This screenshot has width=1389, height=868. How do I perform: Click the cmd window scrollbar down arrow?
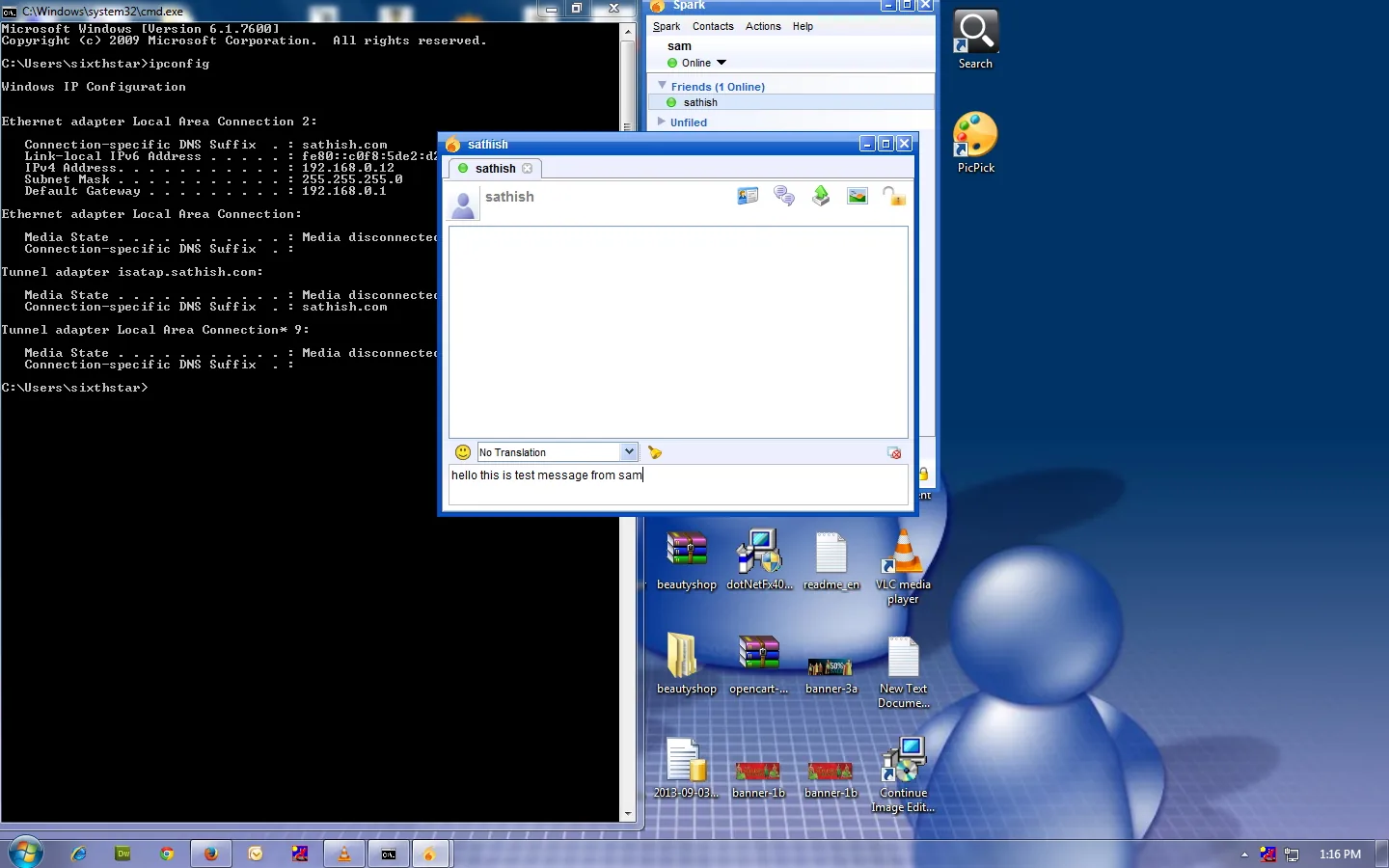pos(628,814)
